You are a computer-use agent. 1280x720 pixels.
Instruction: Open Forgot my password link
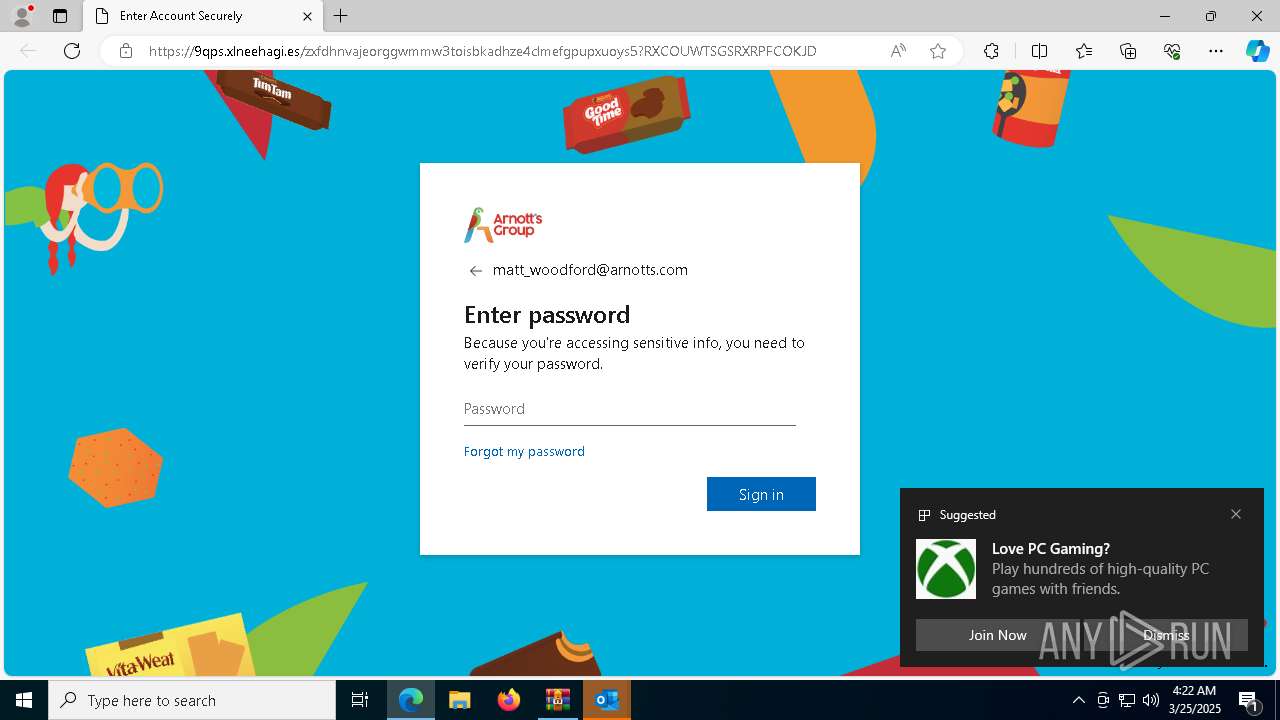click(524, 451)
